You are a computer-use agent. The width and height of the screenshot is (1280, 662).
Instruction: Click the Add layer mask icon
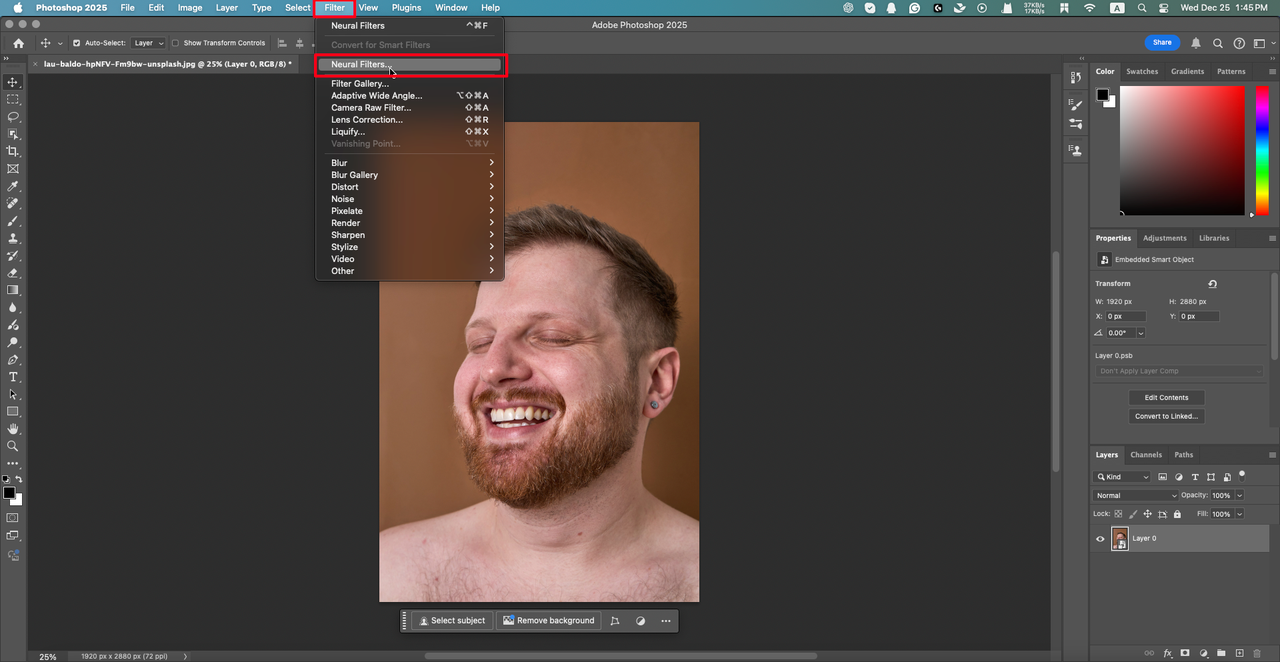1184,654
